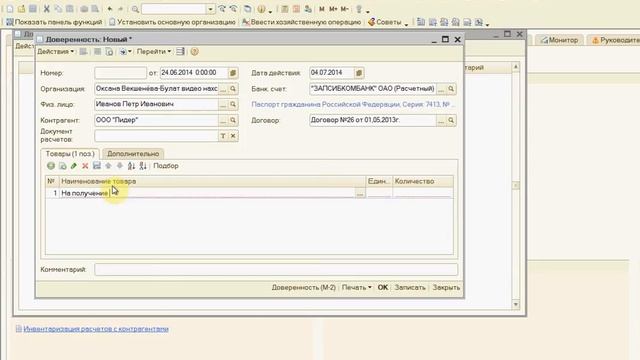Click Установить основную организацию
The width and height of the screenshot is (640, 360).
(172, 22)
